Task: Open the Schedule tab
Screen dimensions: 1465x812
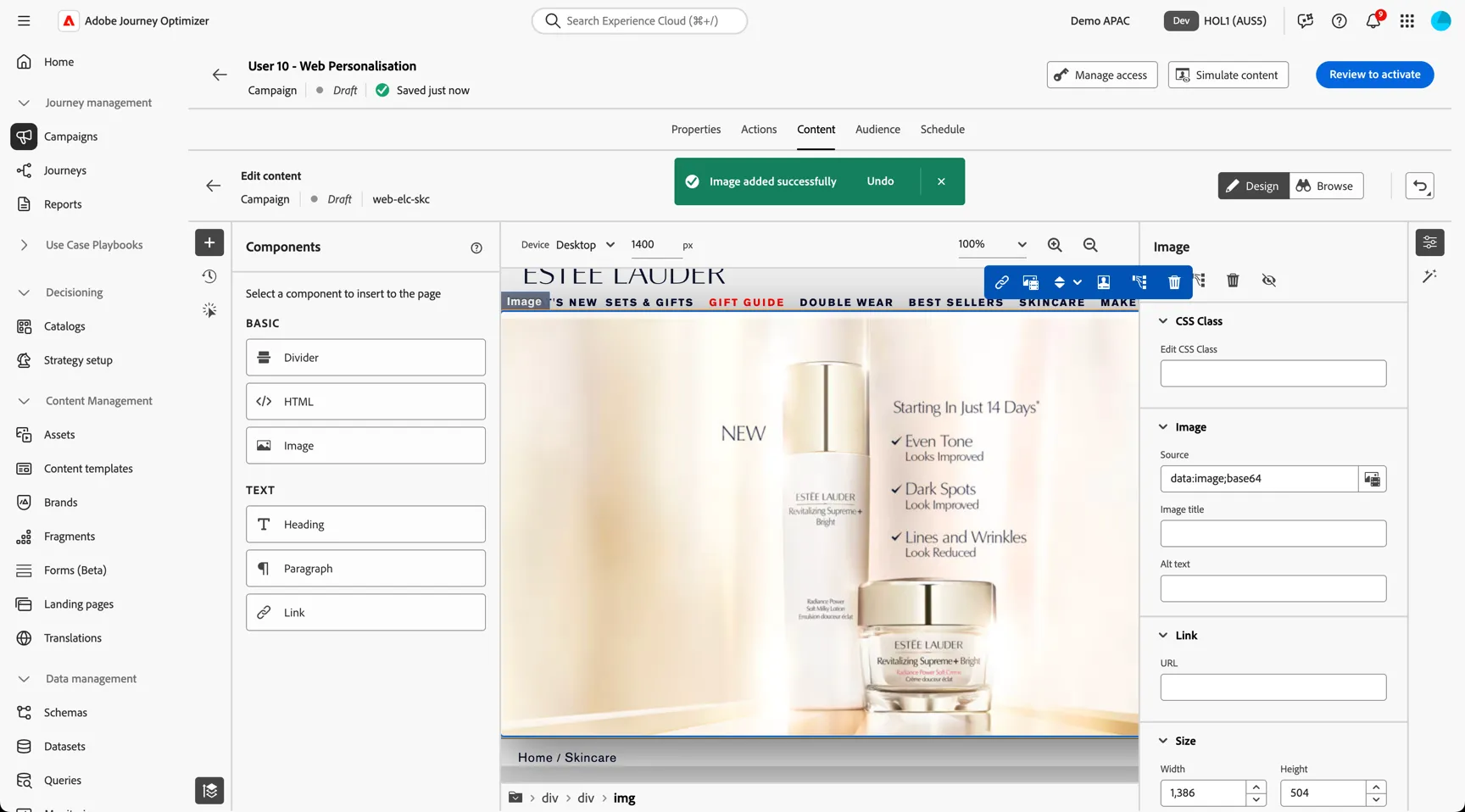Action: pyautogui.click(x=943, y=130)
